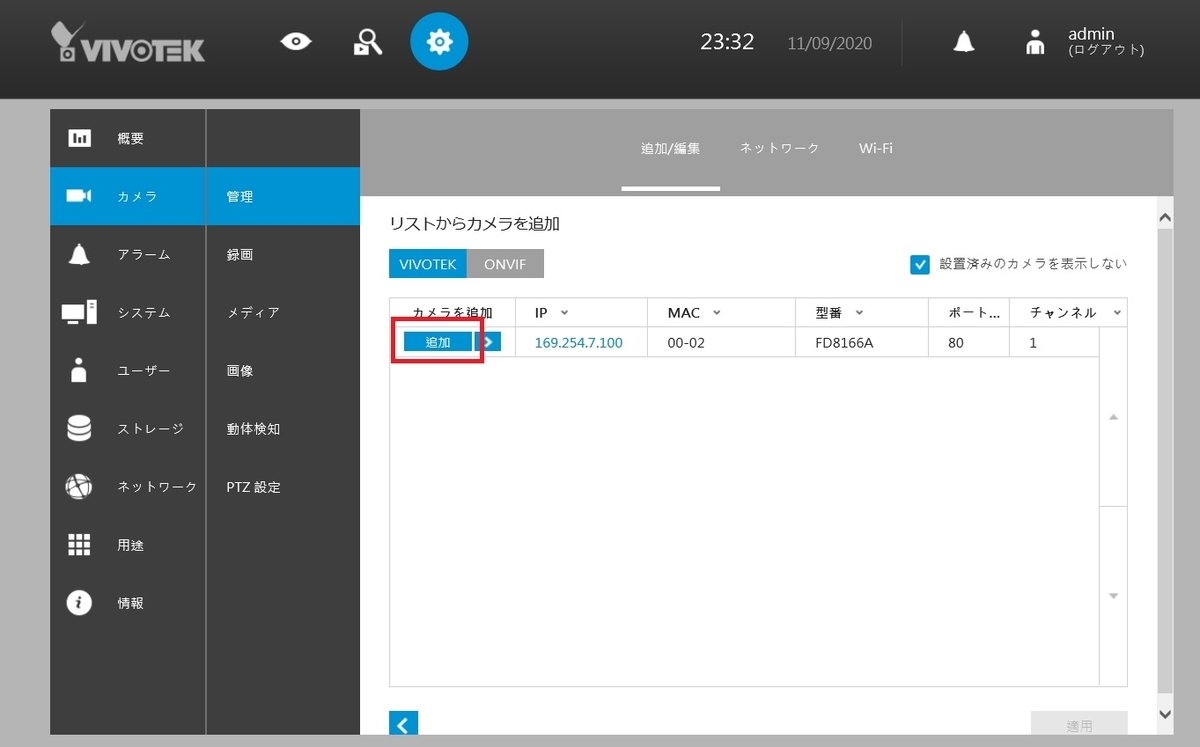This screenshot has height=747, width=1200.
Task: Open the 管理 submenu item
Action: tap(283, 196)
